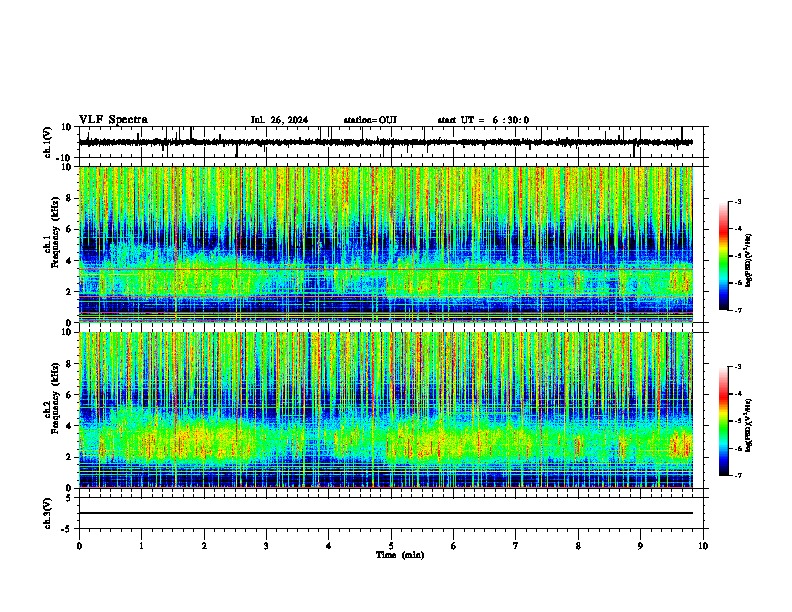Click the ch.1(V) waveform axis label
This screenshot has height=612, width=792.
(x=48, y=142)
